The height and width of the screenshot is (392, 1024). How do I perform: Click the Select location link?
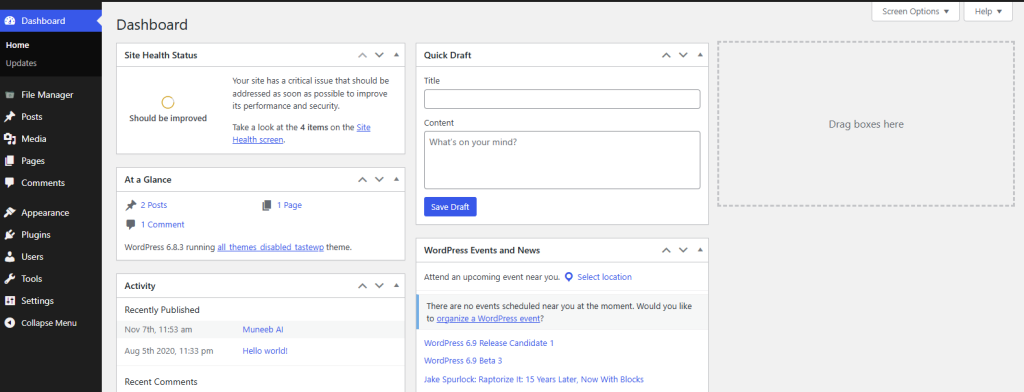(604, 277)
